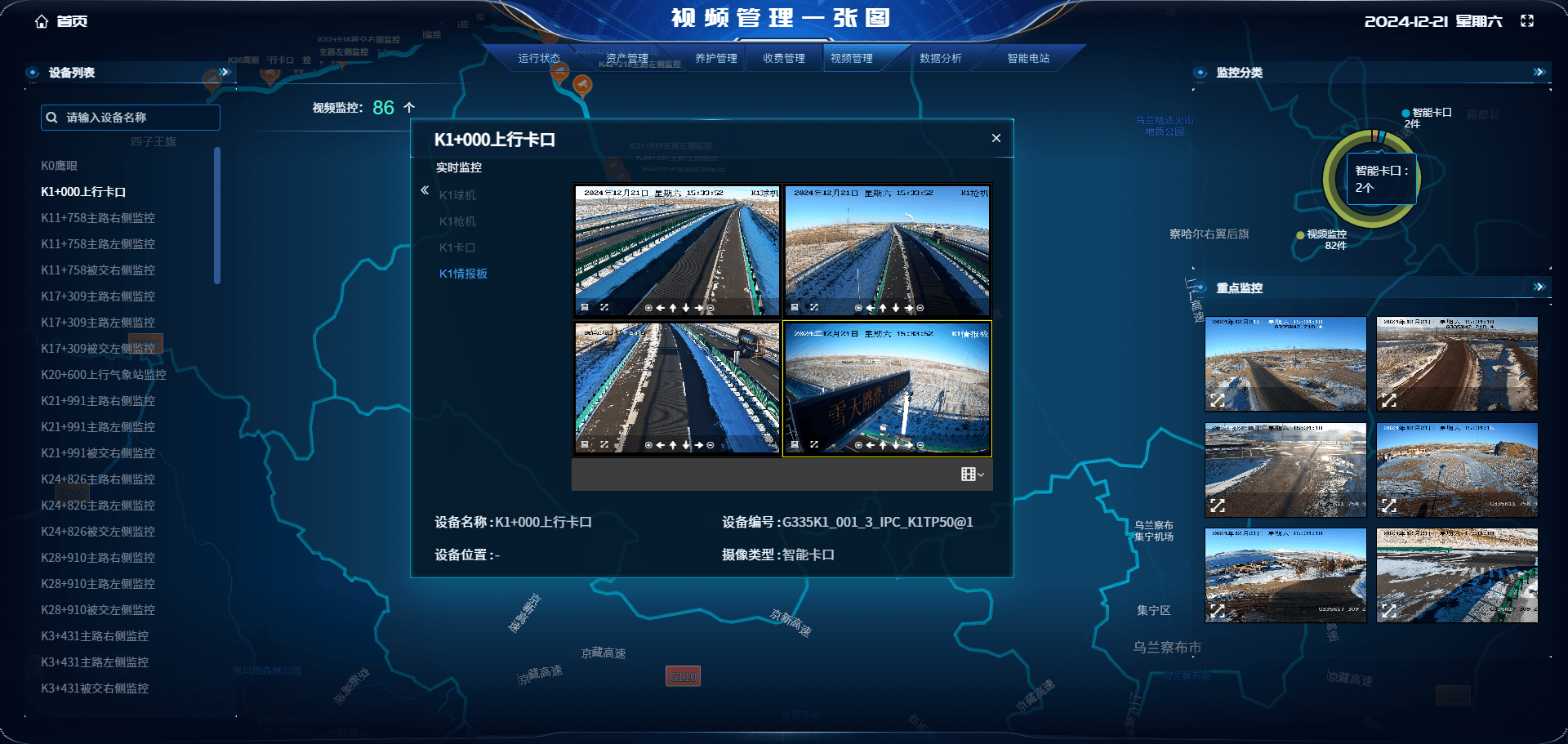Select K1枪机 in the realtime monitoring list
1568x744 pixels.
pos(457,221)
